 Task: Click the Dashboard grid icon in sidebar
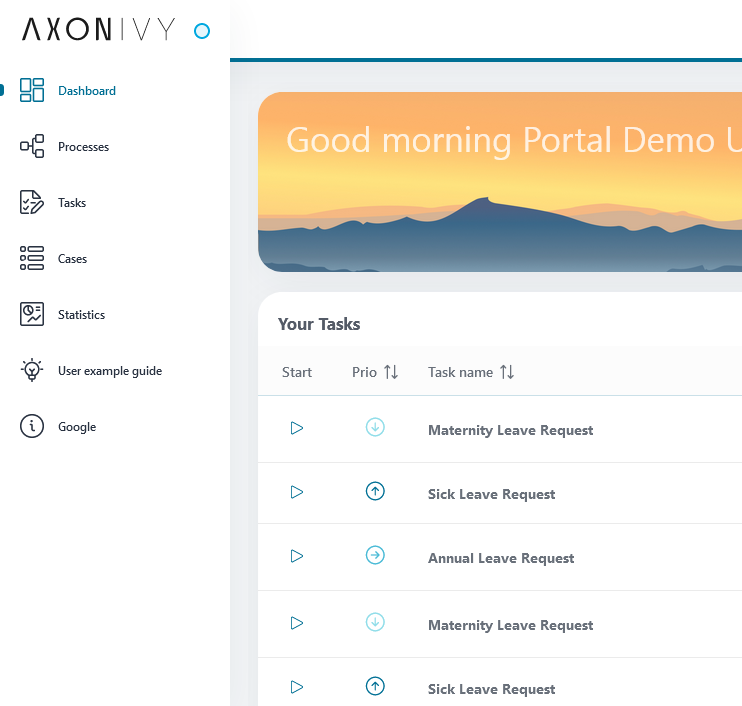tap(32, 90)
